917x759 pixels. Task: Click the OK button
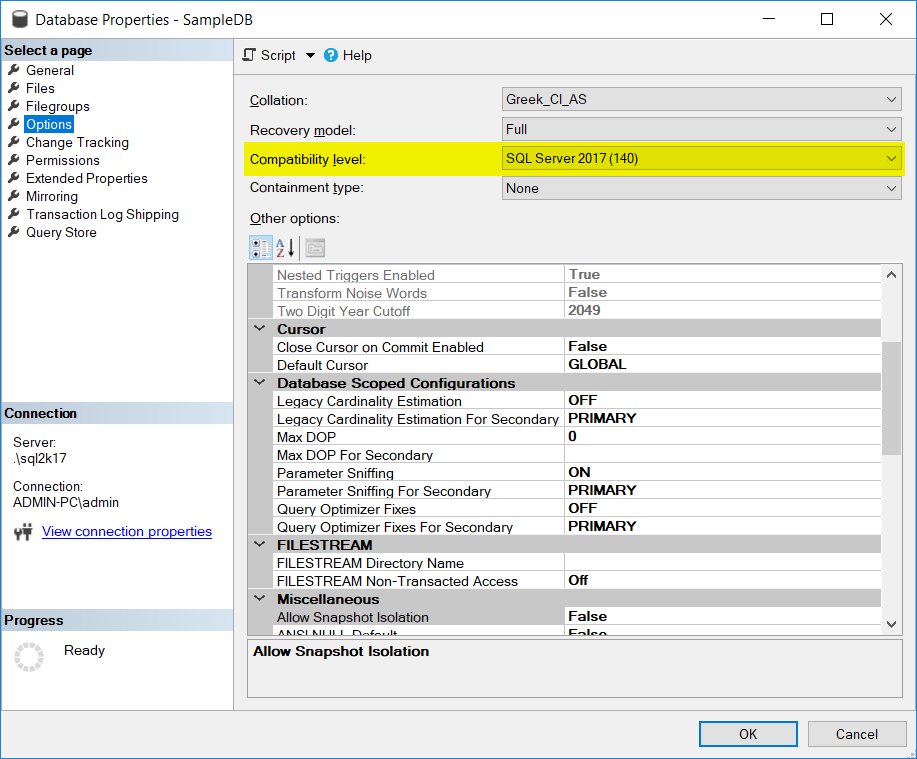[x=748, y=734]
